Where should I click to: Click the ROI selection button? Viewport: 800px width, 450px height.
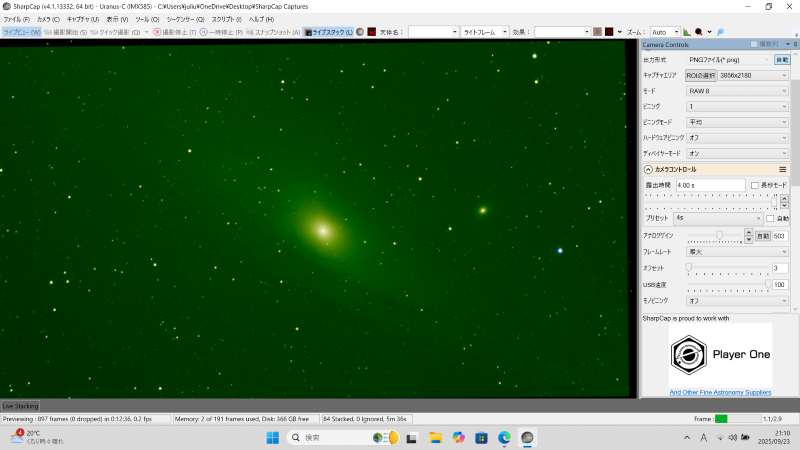click(707, 75)
